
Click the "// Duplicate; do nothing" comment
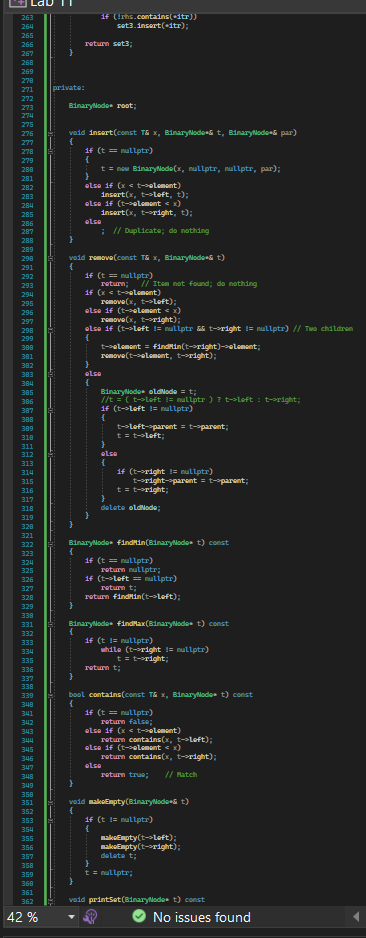(x=161, y=231)
